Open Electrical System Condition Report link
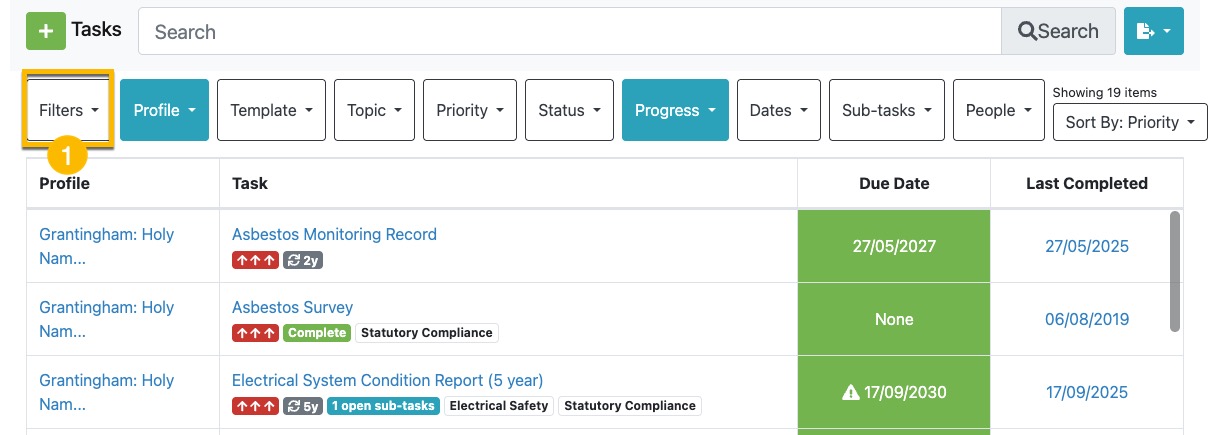This screenshot has height=435, width=1211. pyautogui.click(x=387, y=380)
